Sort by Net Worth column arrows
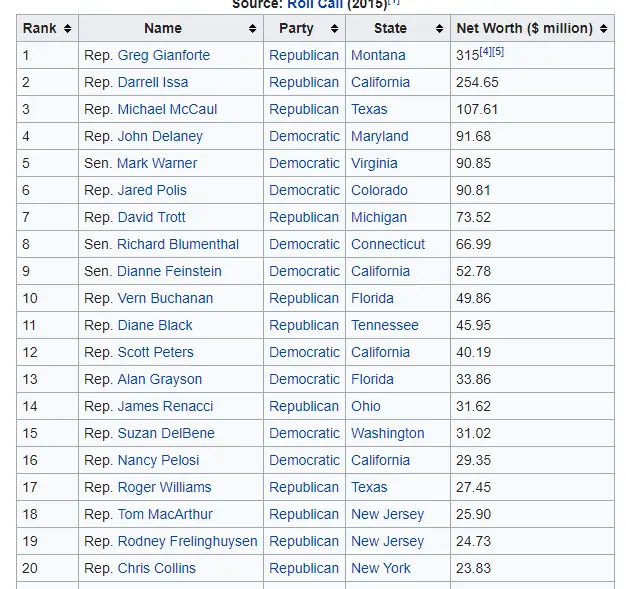The image size is (626, 589). click(604, 28)
